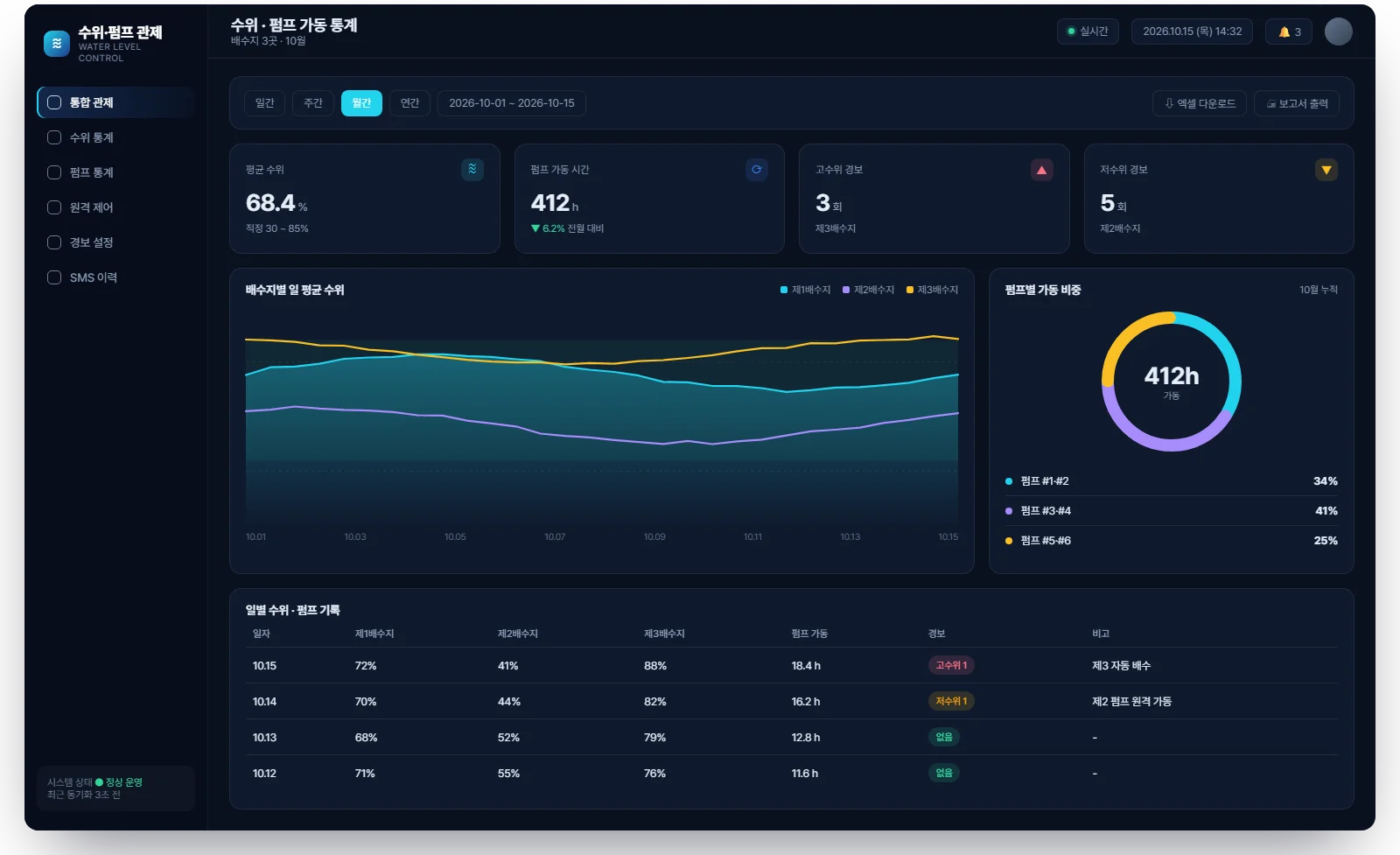Select the 펌프 #3-#4 41% row
This screenshot has height=855, width=1400.
[x=1171, y=511]
